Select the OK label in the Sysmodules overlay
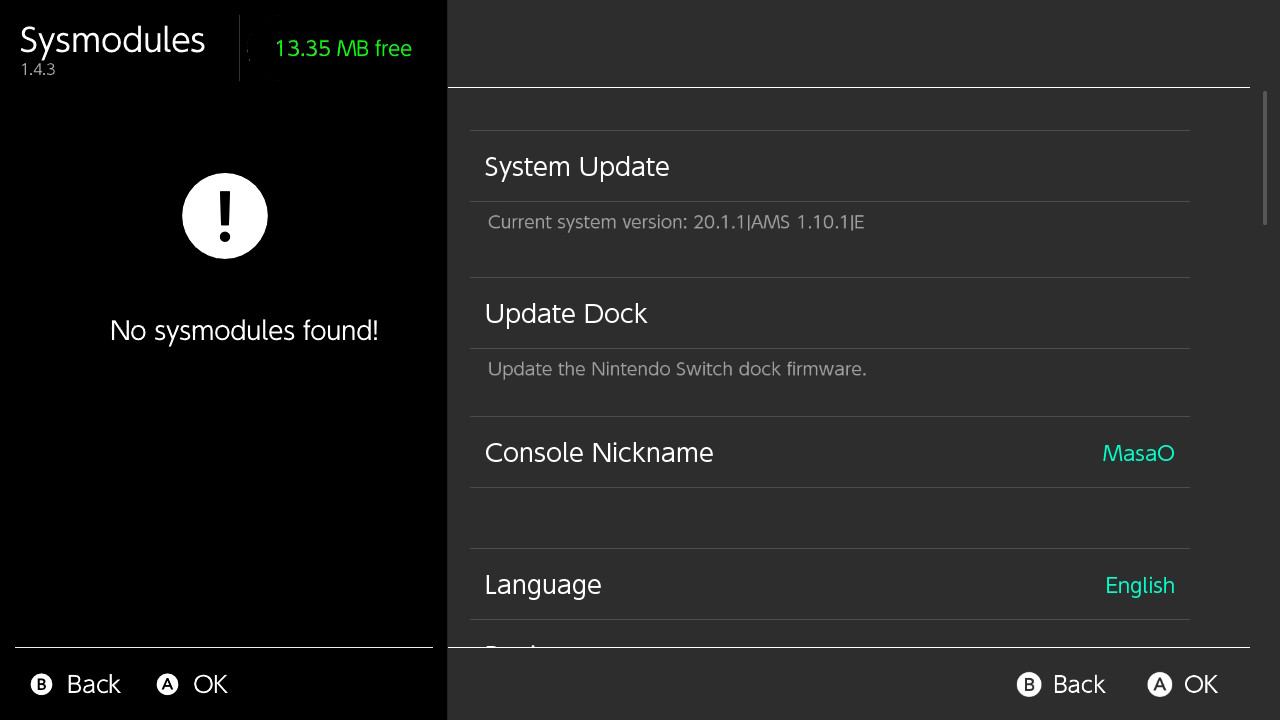This screenshot has height=720, width=1280. point(210,684)
